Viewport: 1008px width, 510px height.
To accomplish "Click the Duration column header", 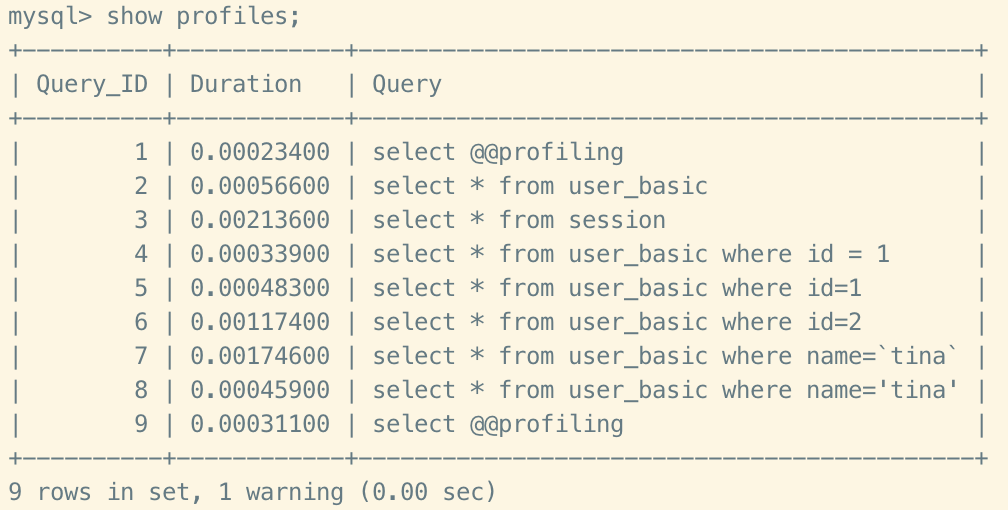I will [x=245, y=85].
